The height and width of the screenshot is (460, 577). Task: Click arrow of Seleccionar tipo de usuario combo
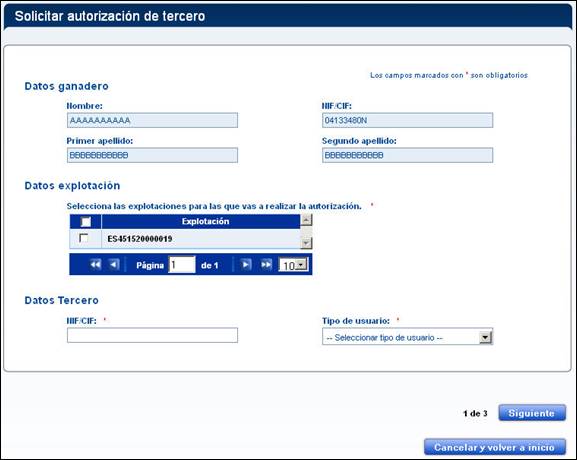point(486,337)
